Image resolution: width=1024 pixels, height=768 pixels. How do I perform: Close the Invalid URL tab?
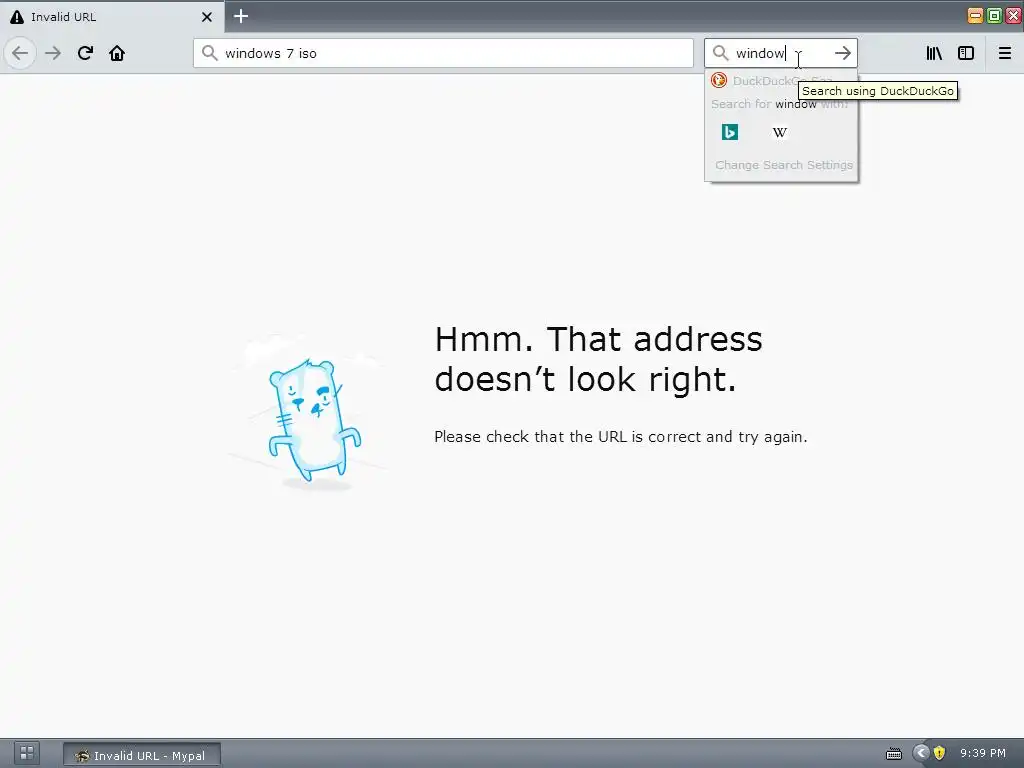tap(206, 17)
